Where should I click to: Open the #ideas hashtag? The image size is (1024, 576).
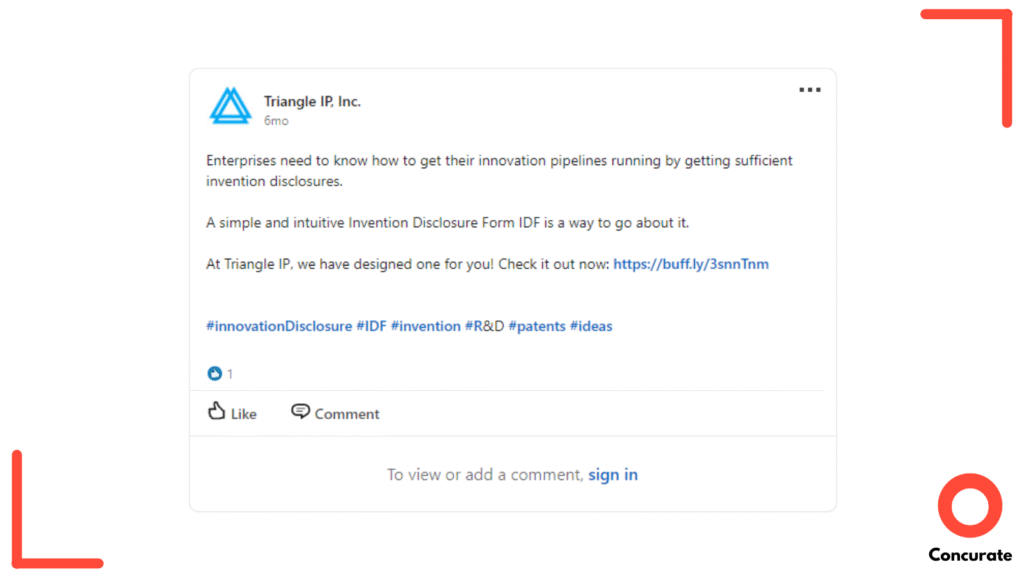point(591,326)
